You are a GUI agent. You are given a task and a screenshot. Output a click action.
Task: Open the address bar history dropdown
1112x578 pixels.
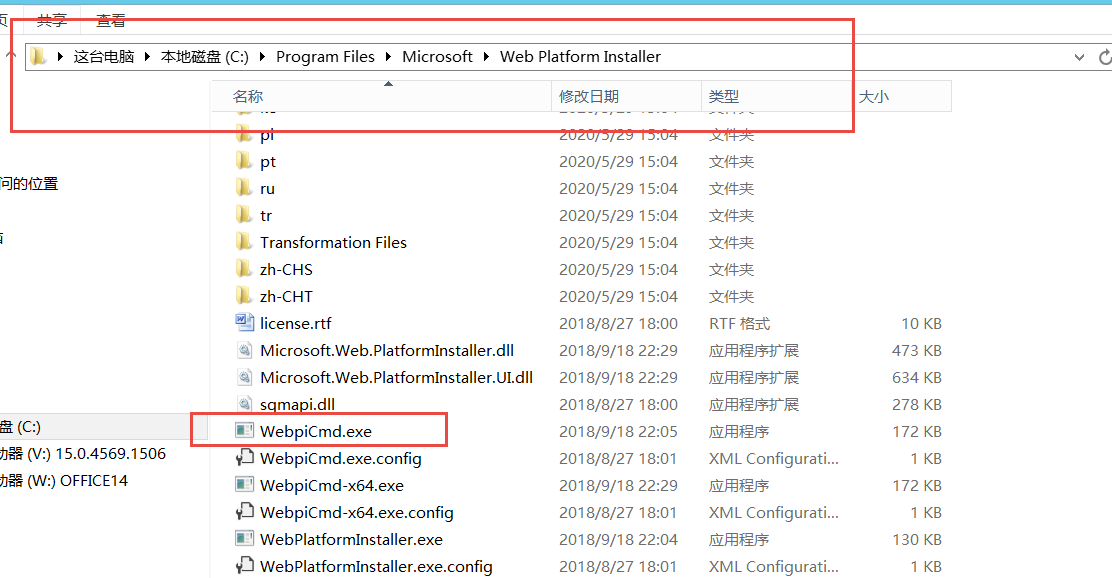pyautogui.click(x=1079, y=57)
